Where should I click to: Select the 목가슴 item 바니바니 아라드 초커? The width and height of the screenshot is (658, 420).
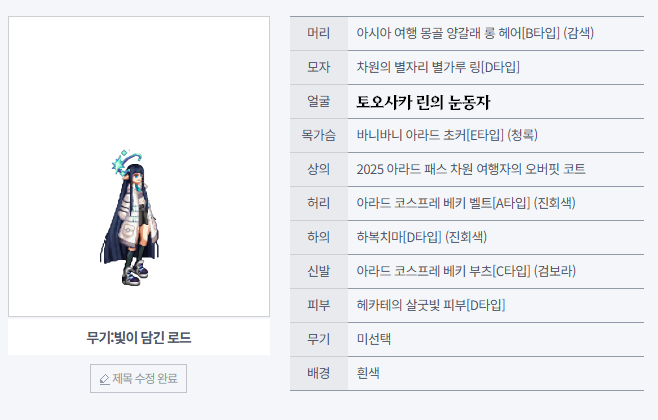(447, 135)
